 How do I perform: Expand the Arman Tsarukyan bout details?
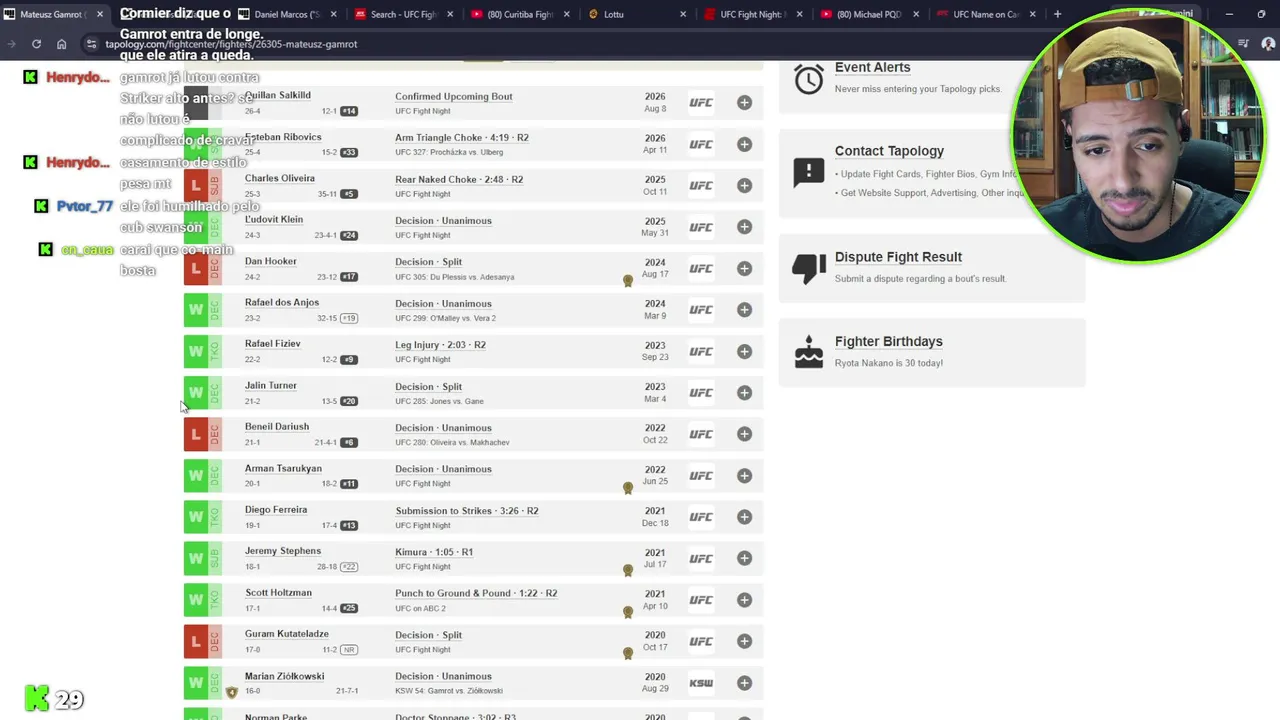[x=744, y=476]
